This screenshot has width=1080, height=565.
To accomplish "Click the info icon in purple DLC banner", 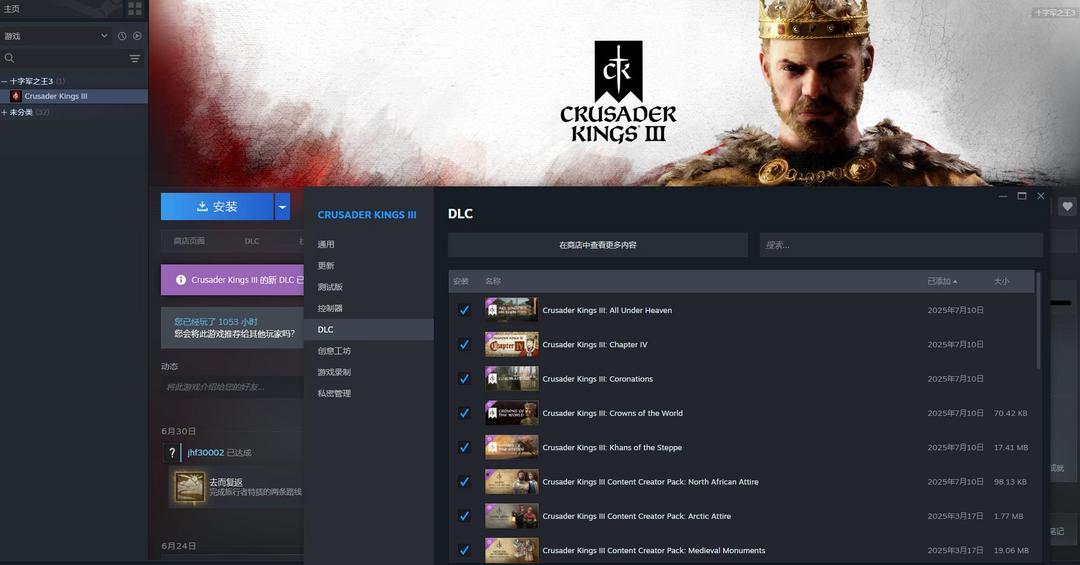I will coord(180,280).
